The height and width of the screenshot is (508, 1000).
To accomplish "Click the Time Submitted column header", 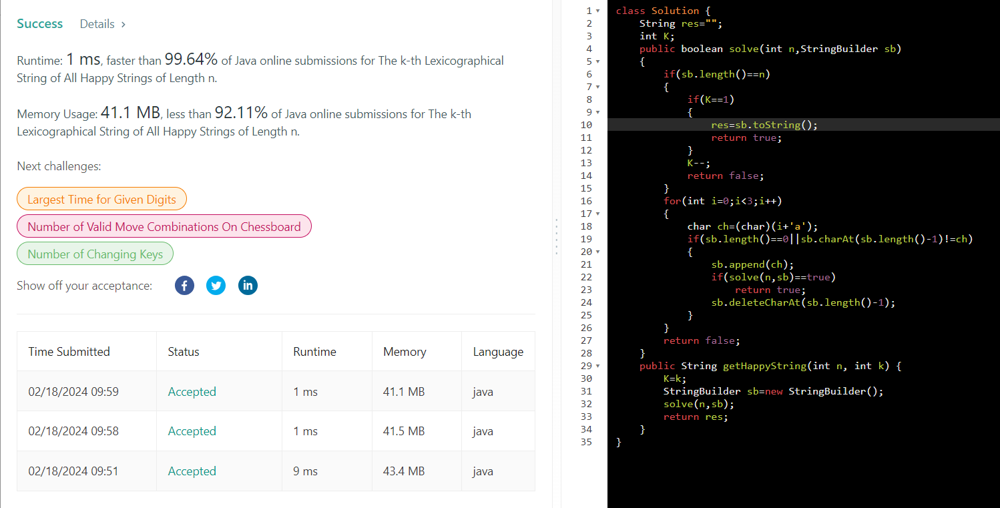I will pyautogui.click(x=69, y=352).
